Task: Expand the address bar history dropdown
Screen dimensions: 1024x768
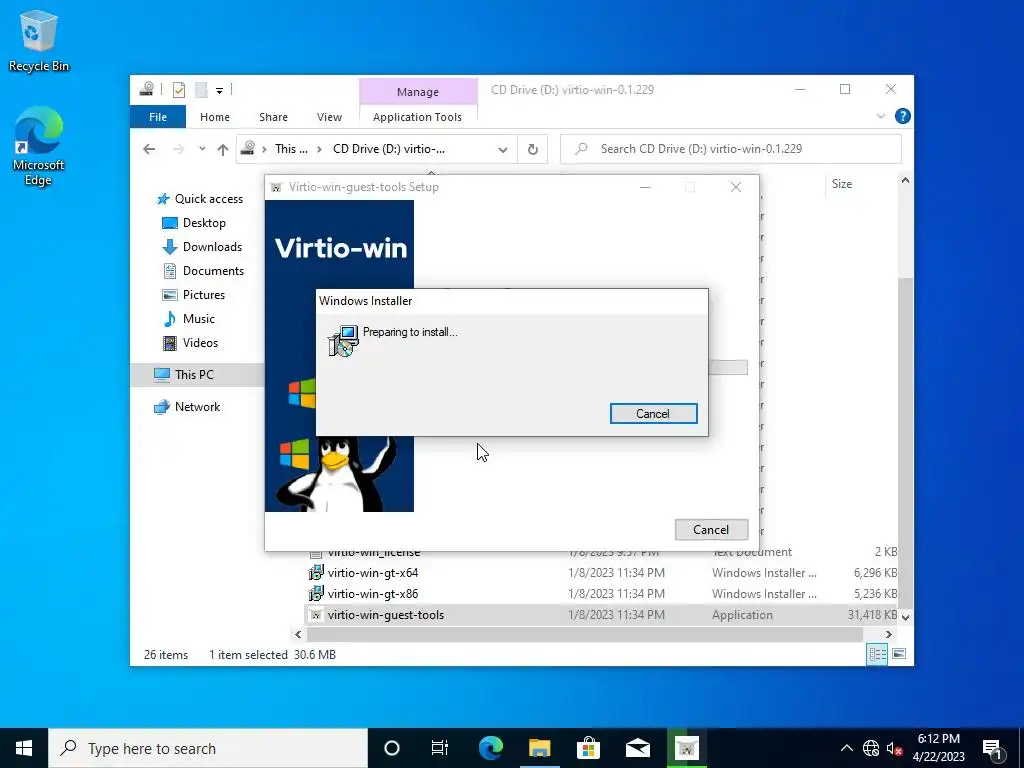Action: point(502,150)
